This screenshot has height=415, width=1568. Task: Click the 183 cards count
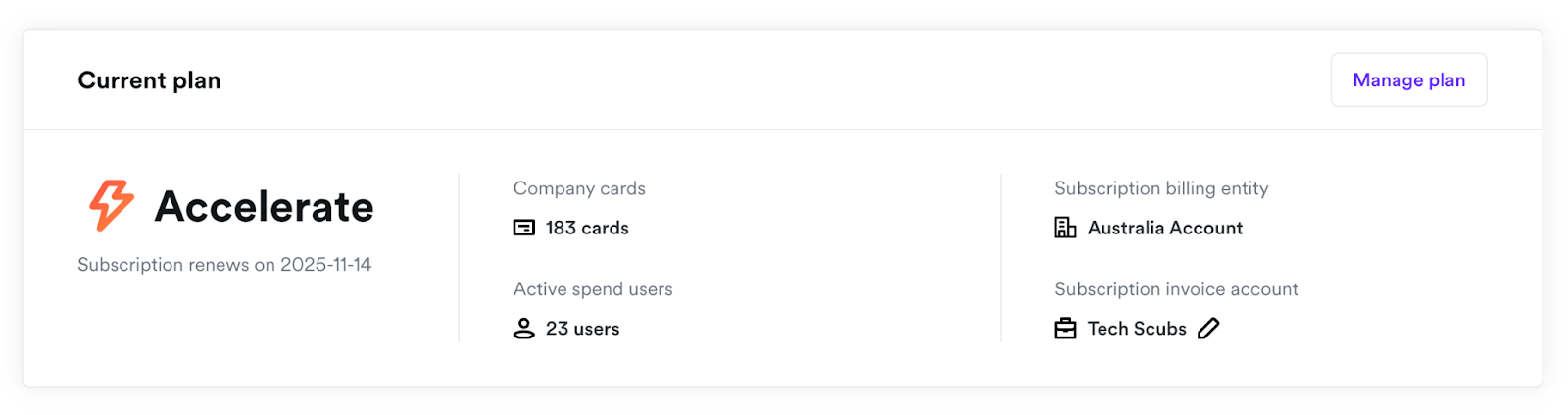(587, 228)
